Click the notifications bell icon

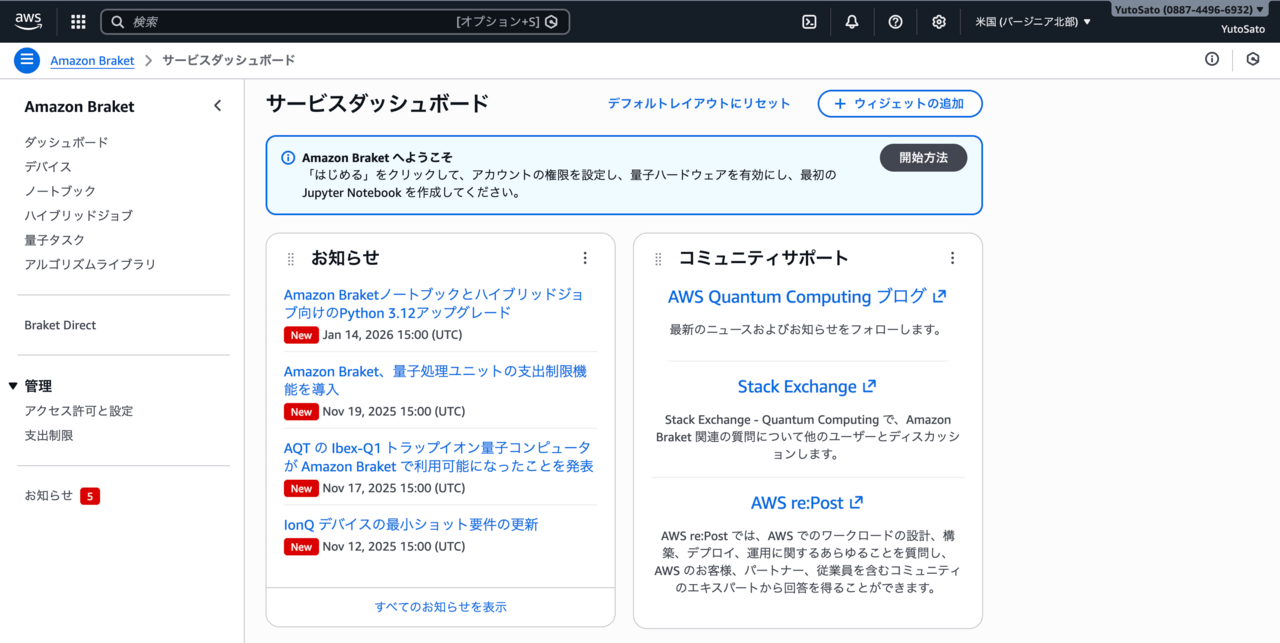(852, 22)
